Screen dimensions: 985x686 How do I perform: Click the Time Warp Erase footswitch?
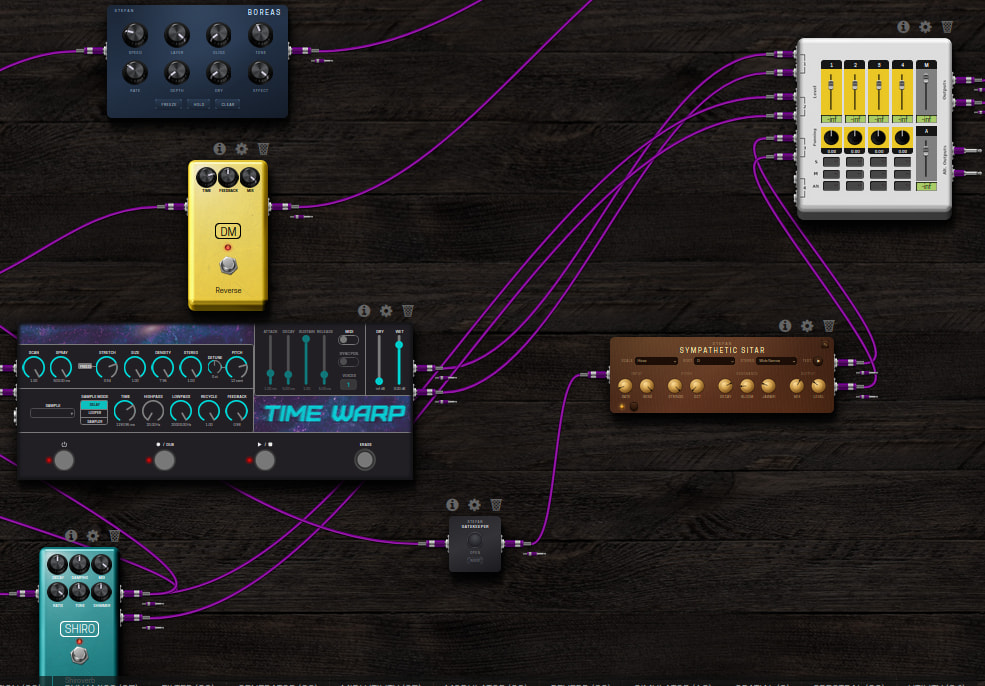[x=365, y=460]
